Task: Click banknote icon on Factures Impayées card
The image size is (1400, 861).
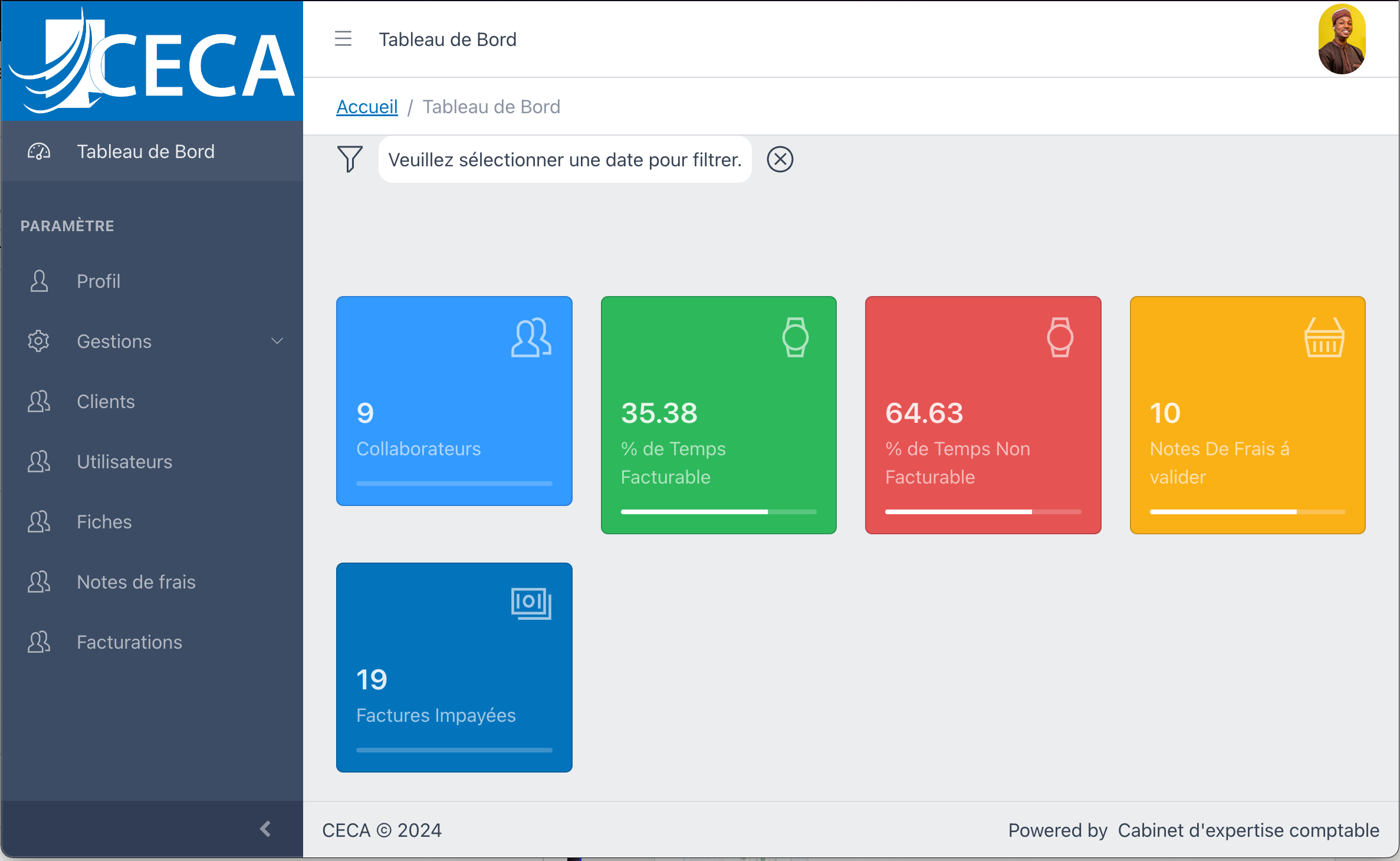Action: [531, 603]
